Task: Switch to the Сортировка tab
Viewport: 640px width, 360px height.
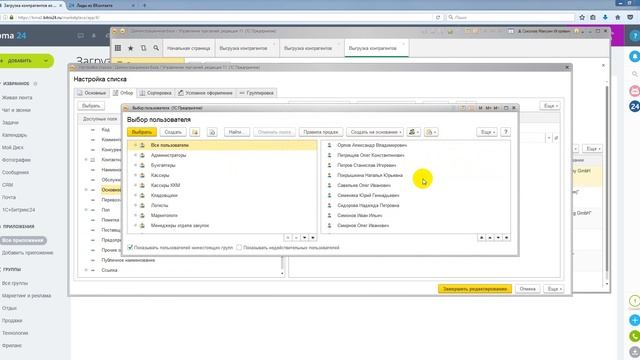Action: [x=156, y=93]
